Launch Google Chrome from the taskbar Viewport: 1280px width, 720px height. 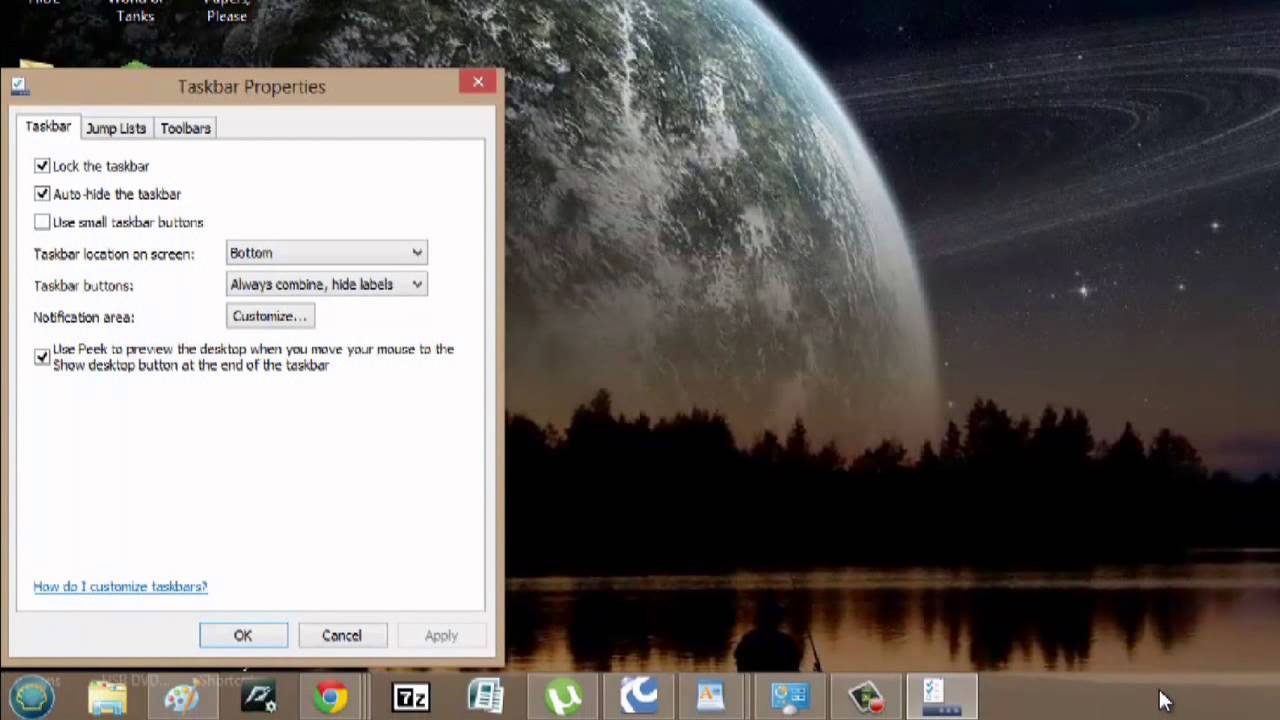click(331, 697)
